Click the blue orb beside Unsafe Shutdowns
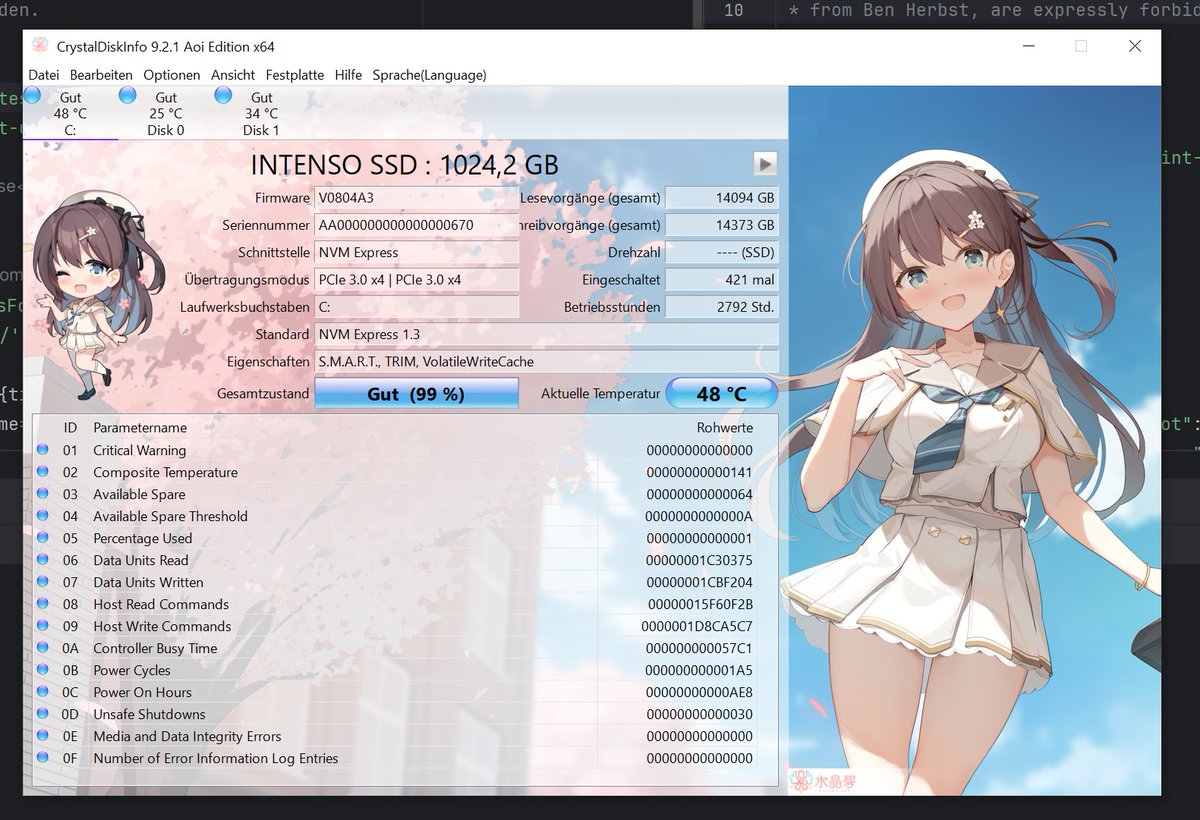This screenshot has width=1200, height=820. coord(43,714)
